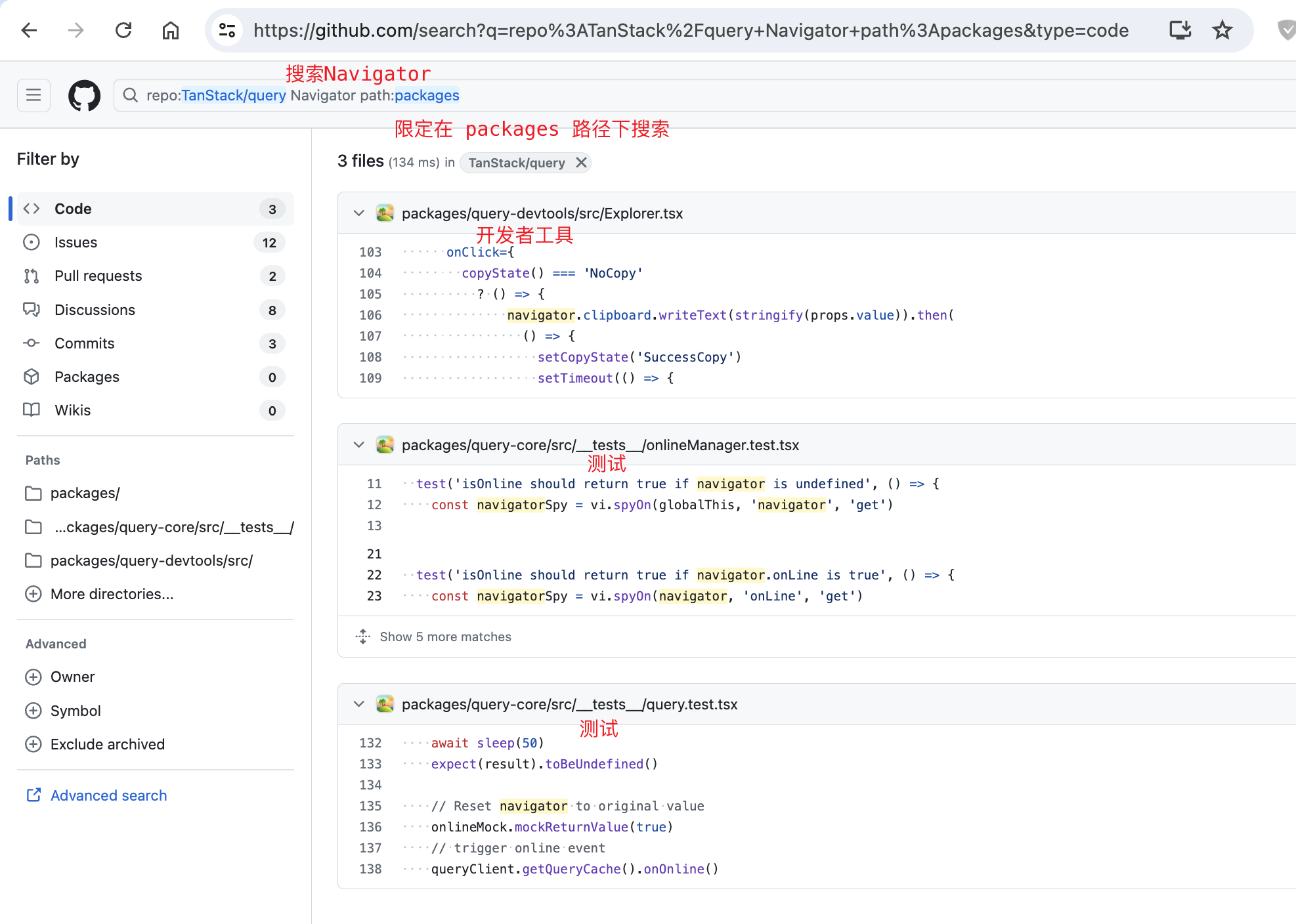Expand the Owner advanced filter
Image resolution: width=1296 pixels, height=924 pixels.
(x=72, y=677)
